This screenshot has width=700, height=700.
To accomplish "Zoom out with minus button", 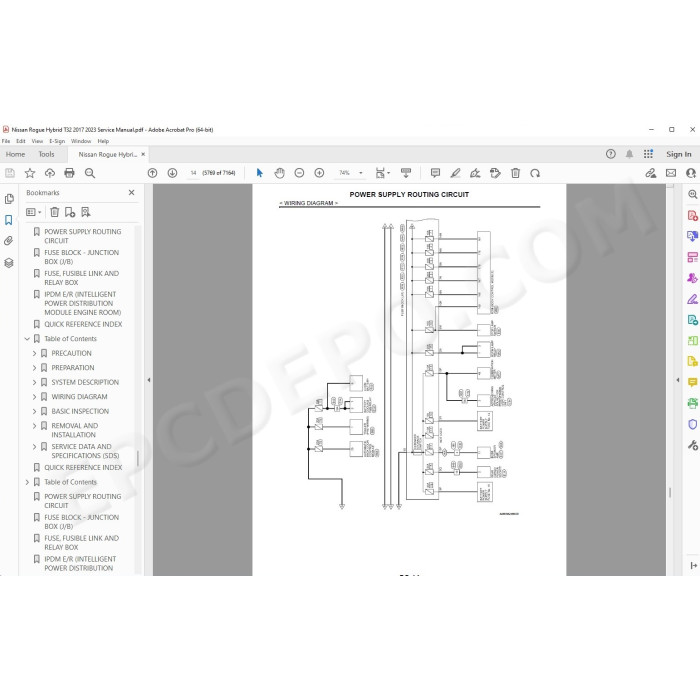I will (x=300, y=173).
